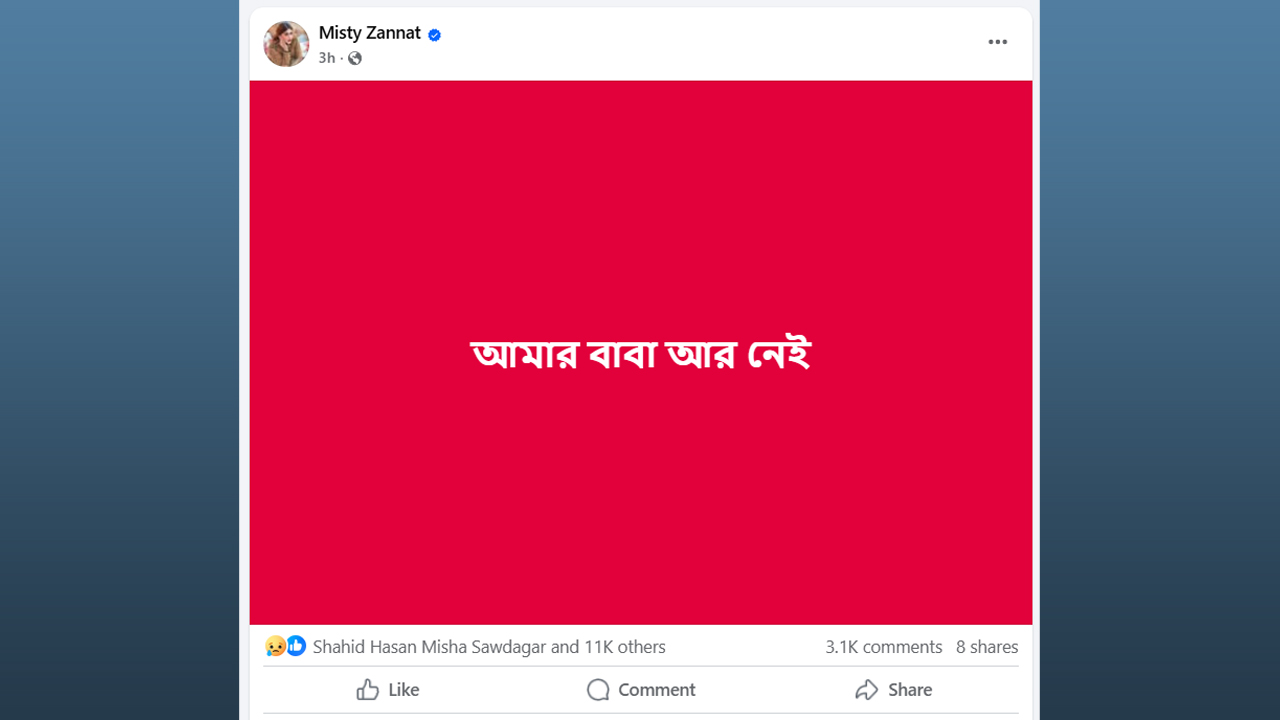
Task: Click the white Bengali text in post
Action: (640, 355)
